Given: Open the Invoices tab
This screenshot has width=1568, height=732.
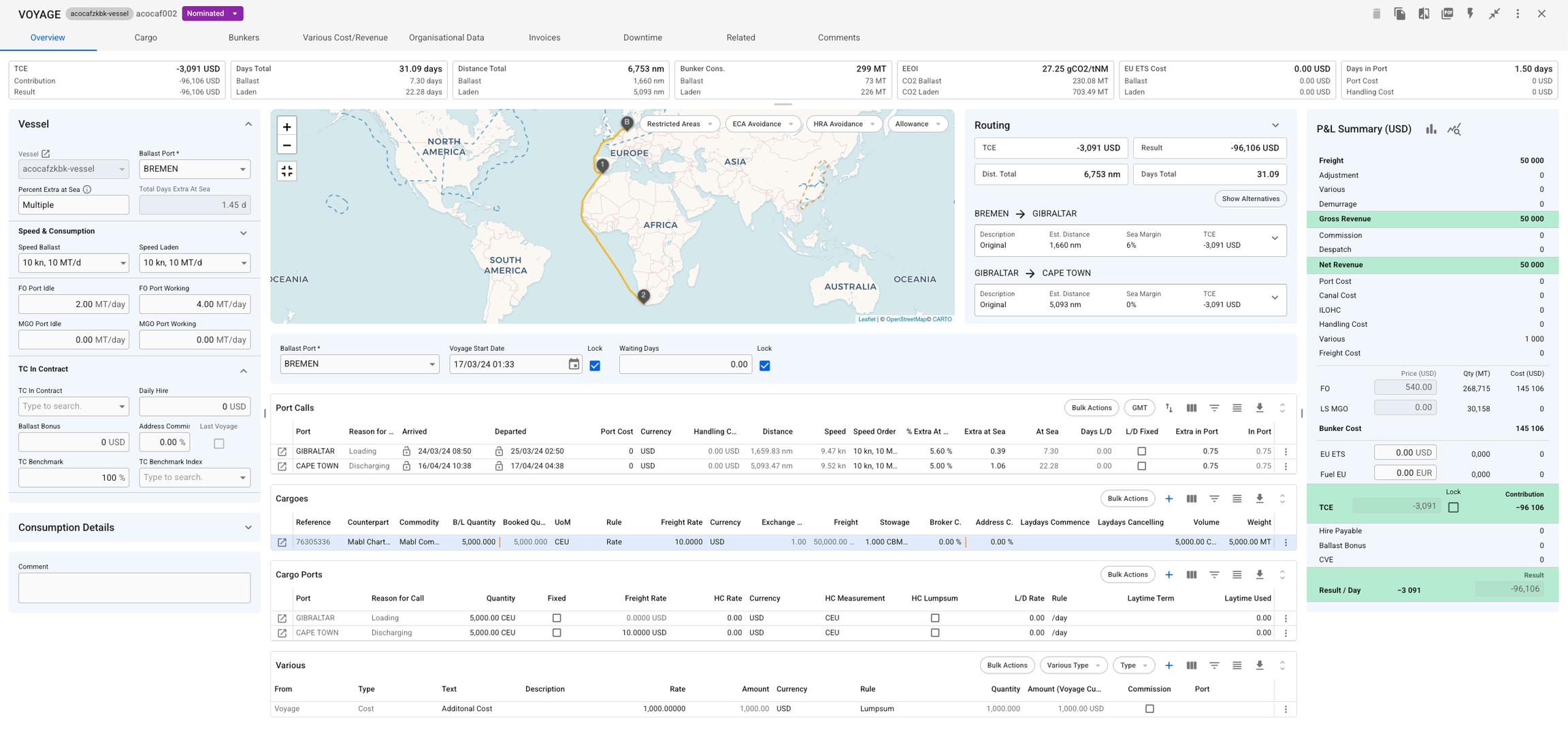Looking at the screenshot, I should (x=544, y=37).
